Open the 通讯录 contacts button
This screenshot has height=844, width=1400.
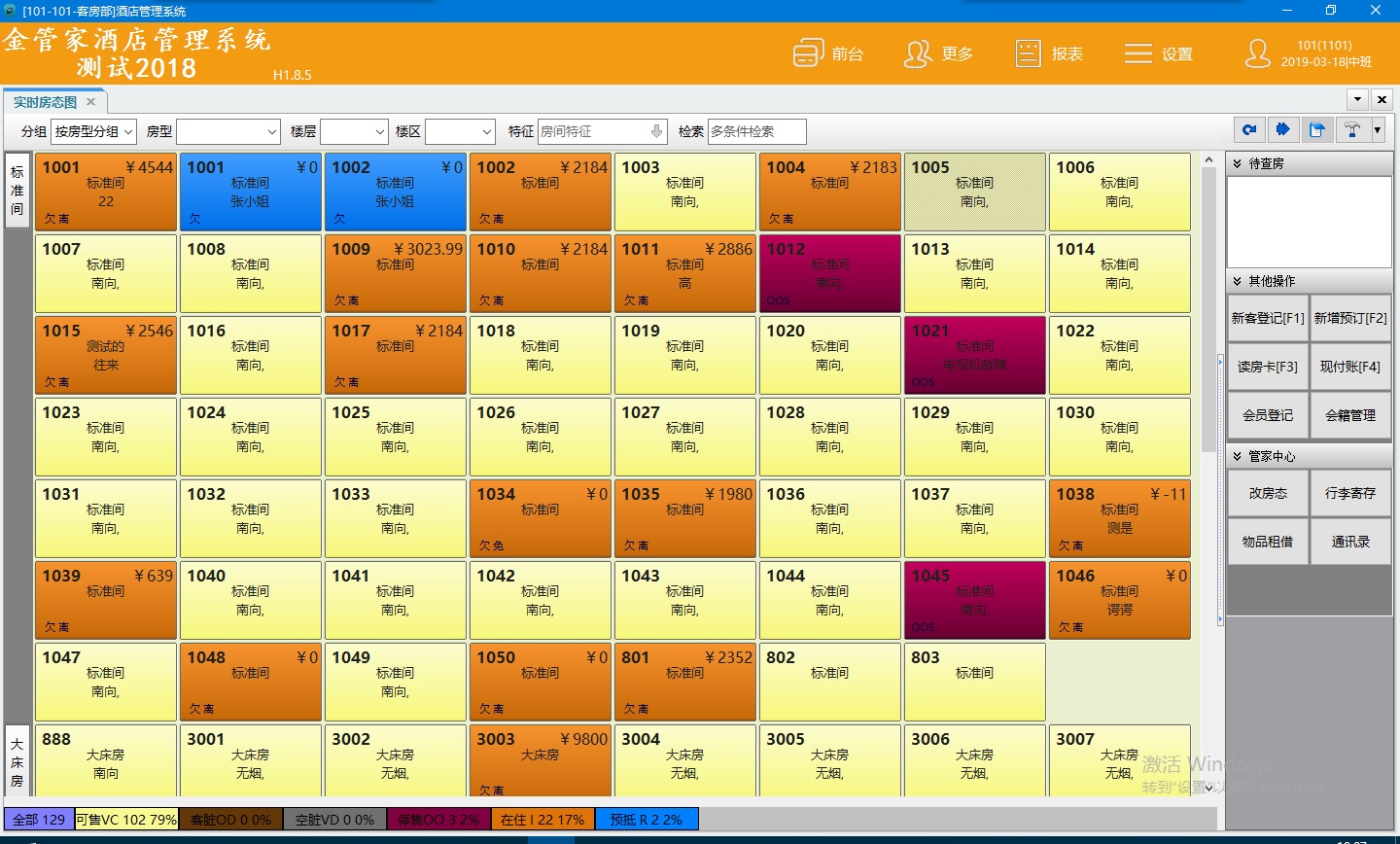(x=1350, y=542)
